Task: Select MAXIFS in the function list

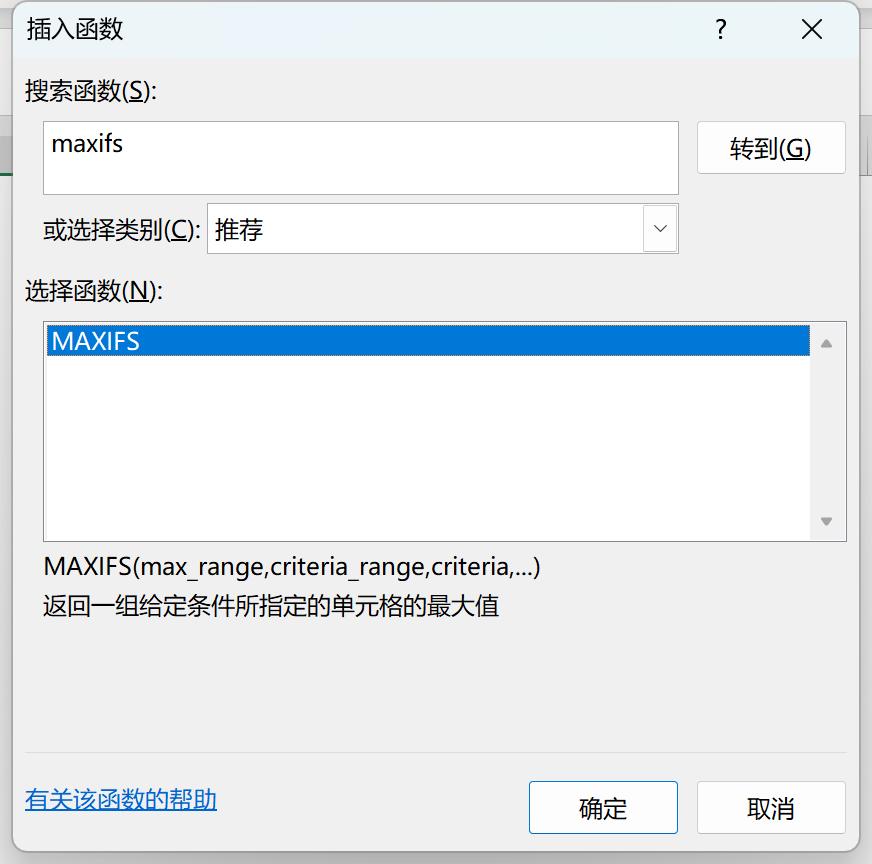Action: click(428, 340)
